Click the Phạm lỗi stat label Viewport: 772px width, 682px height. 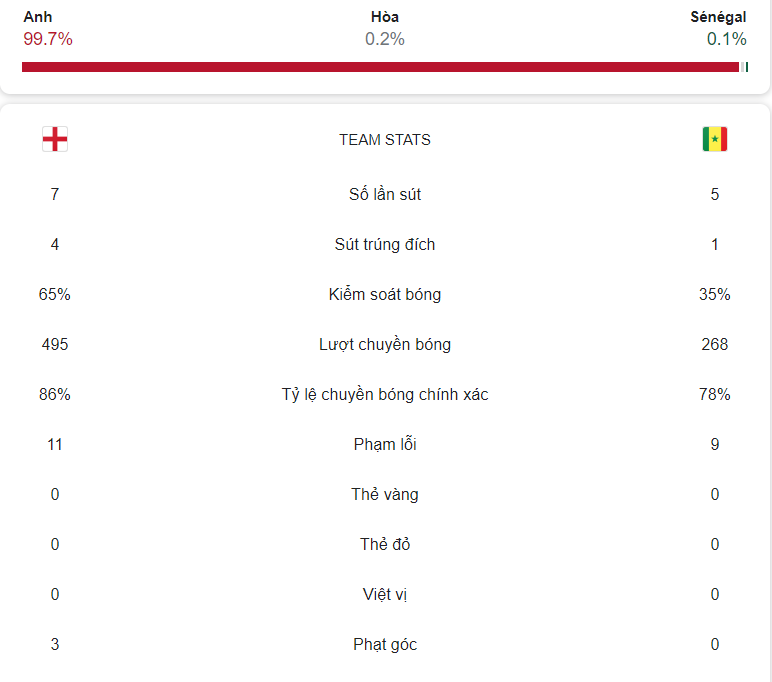click(x=385, y=444)
